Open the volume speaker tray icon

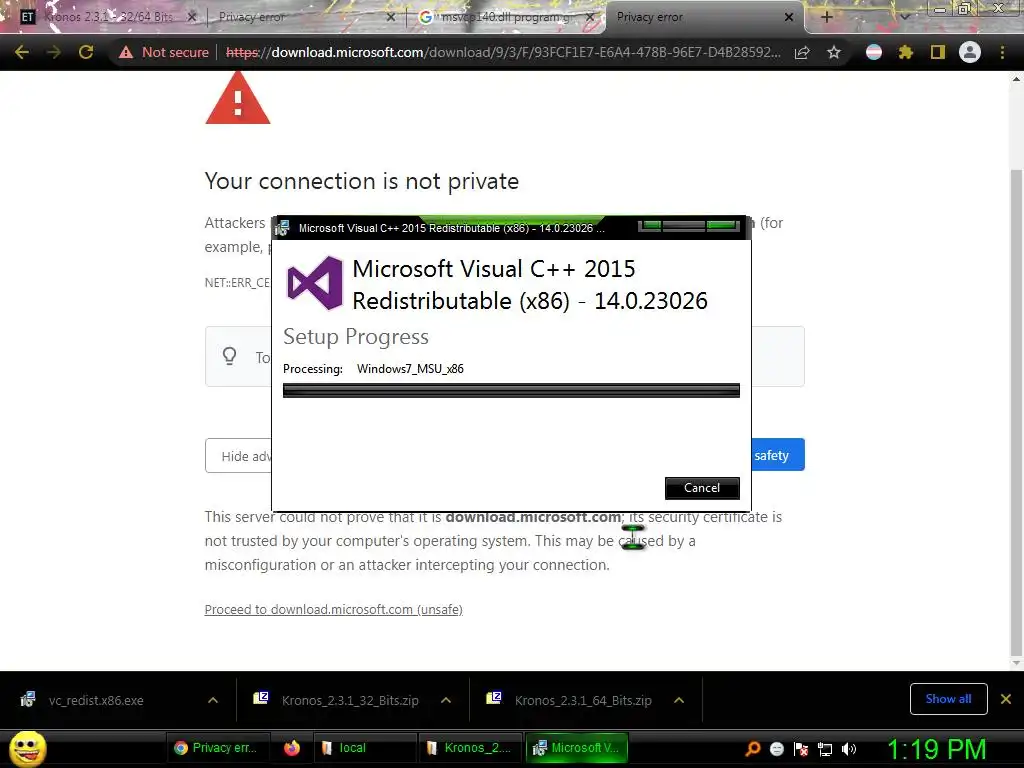(x=849, y=749)
